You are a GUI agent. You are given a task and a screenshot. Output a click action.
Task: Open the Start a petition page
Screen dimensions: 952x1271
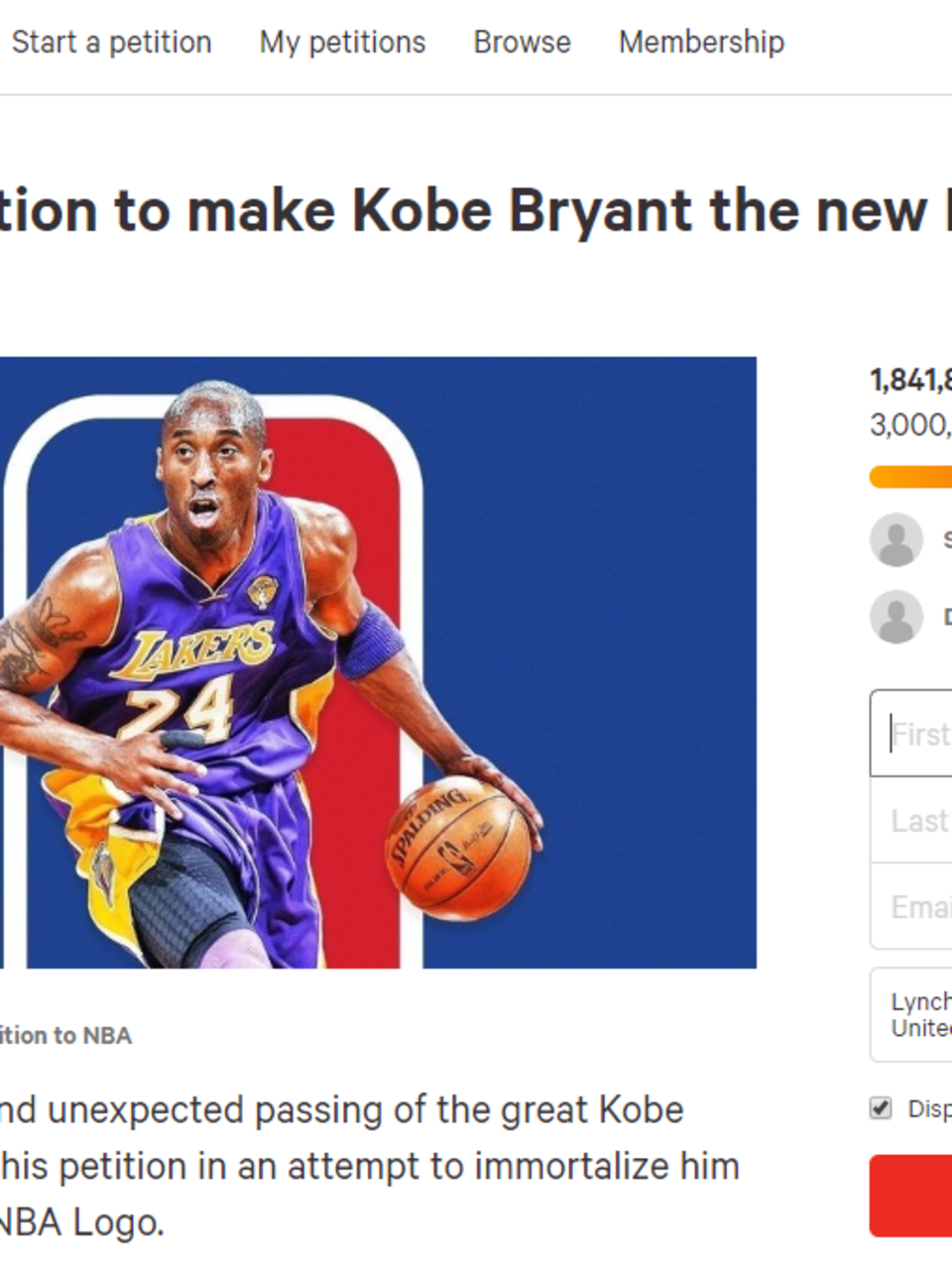point(111,43)
